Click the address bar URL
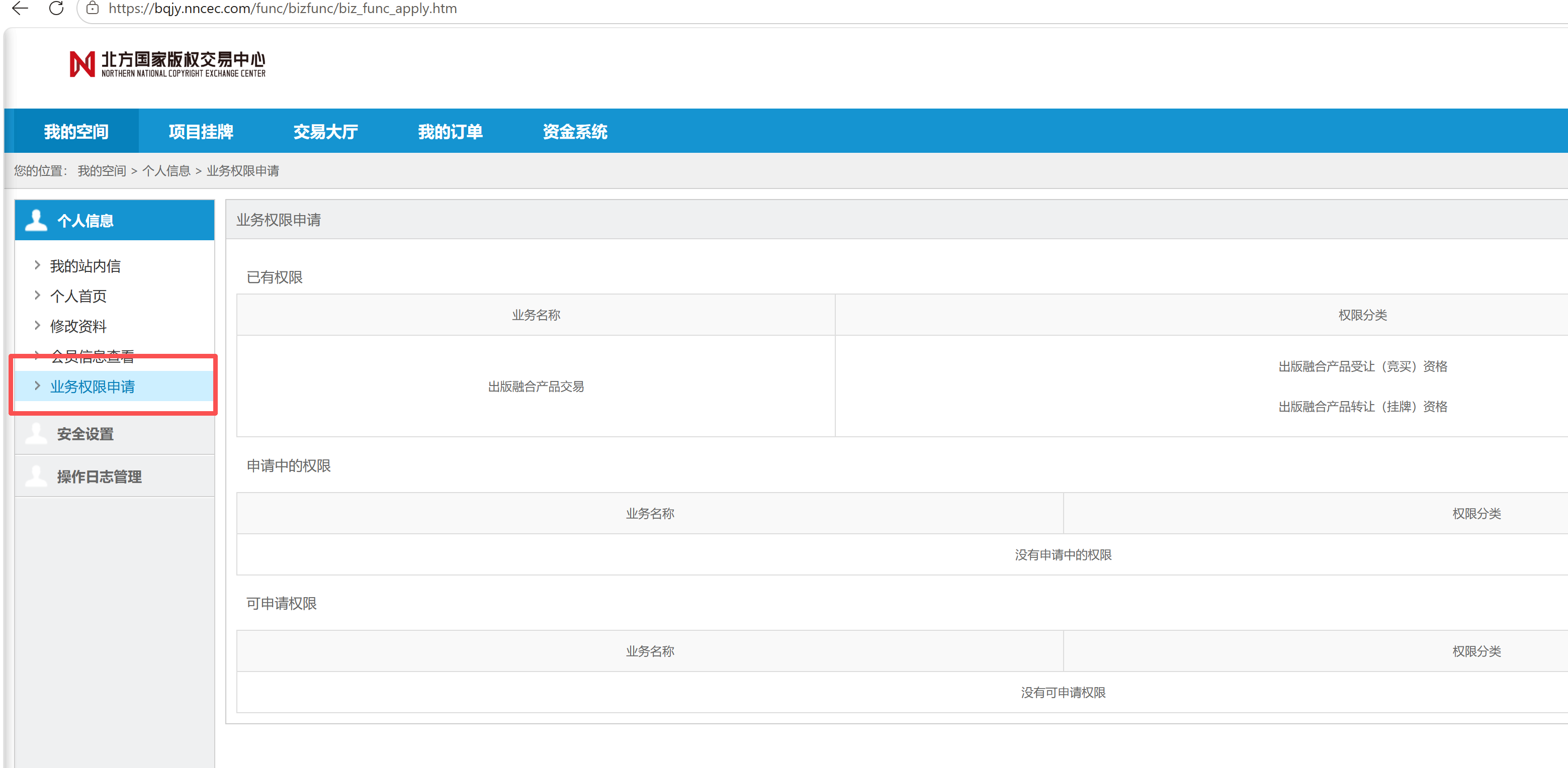 283,9
